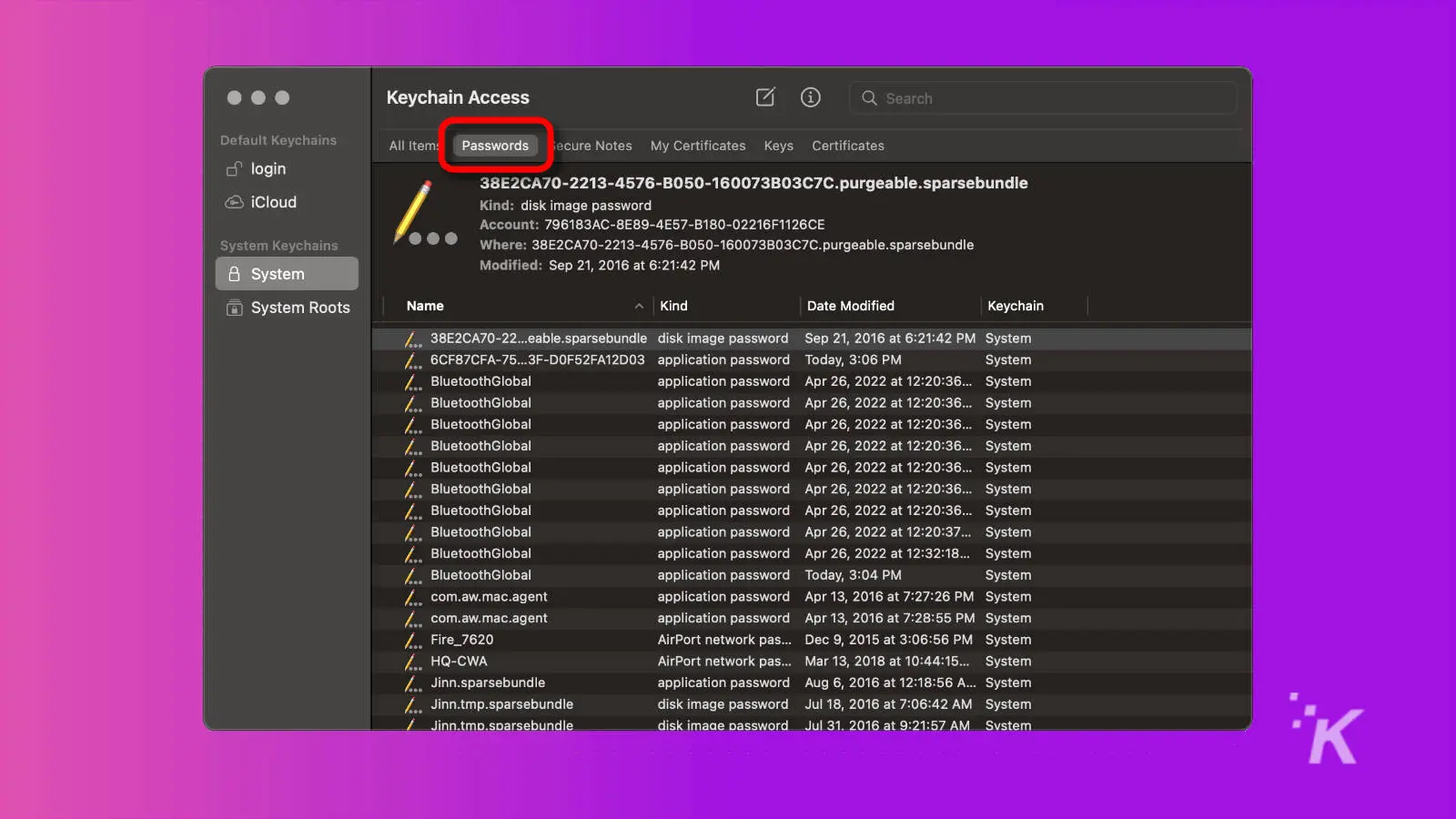
Task: Open the new keychain item compose icon
Action: 765,97
